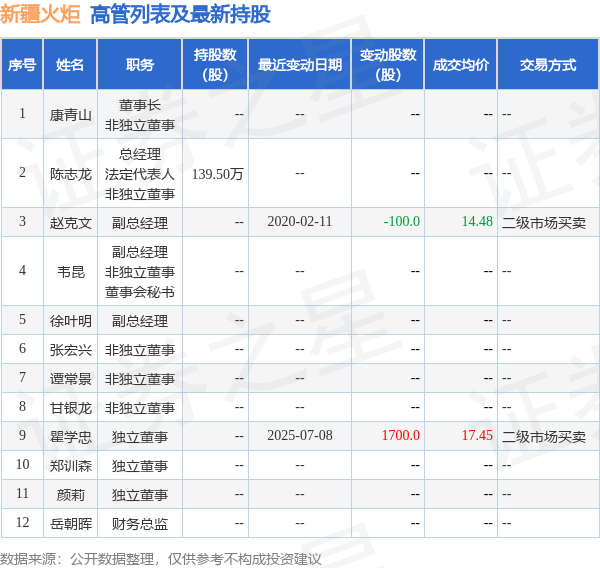Screen dimensions: 600x568
Task: Click the name 陈志龙
Action: pos(70,174)
